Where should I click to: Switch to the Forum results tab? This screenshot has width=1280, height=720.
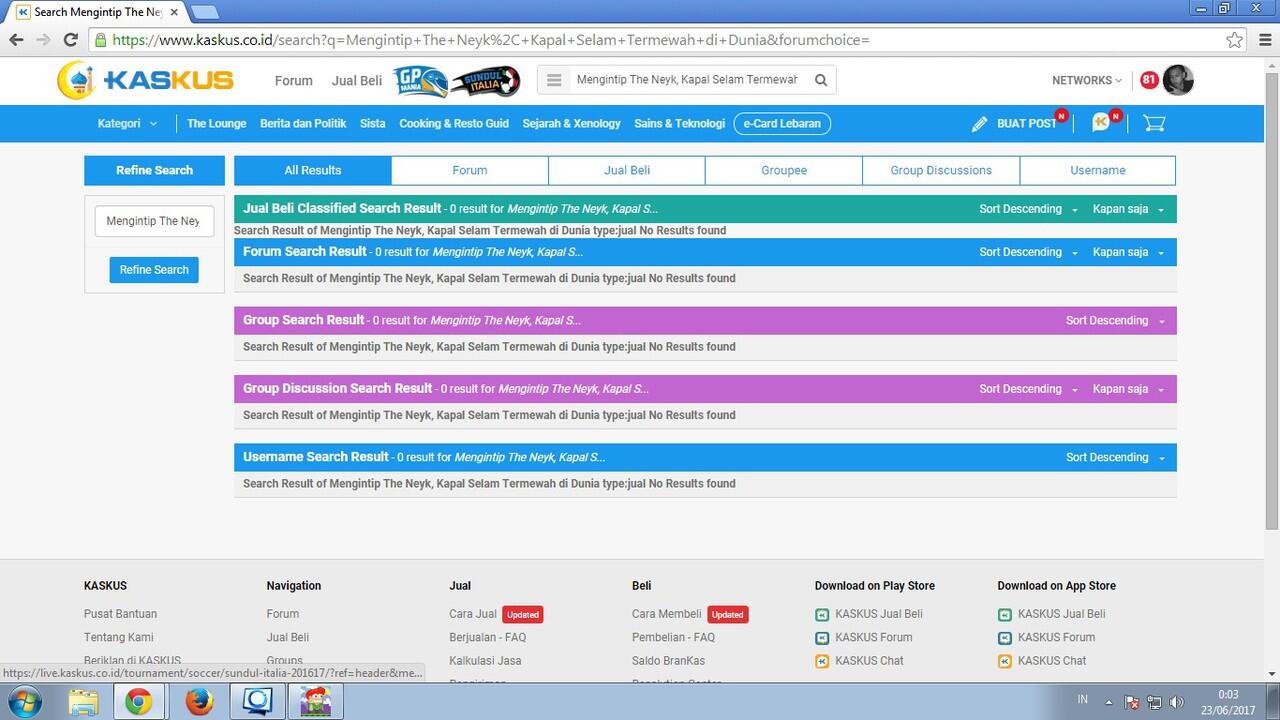(470, 170)
